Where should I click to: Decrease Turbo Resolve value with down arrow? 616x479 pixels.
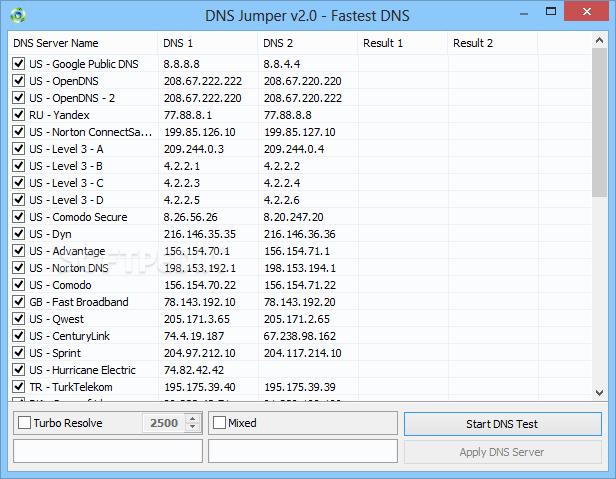pos(192,427)
